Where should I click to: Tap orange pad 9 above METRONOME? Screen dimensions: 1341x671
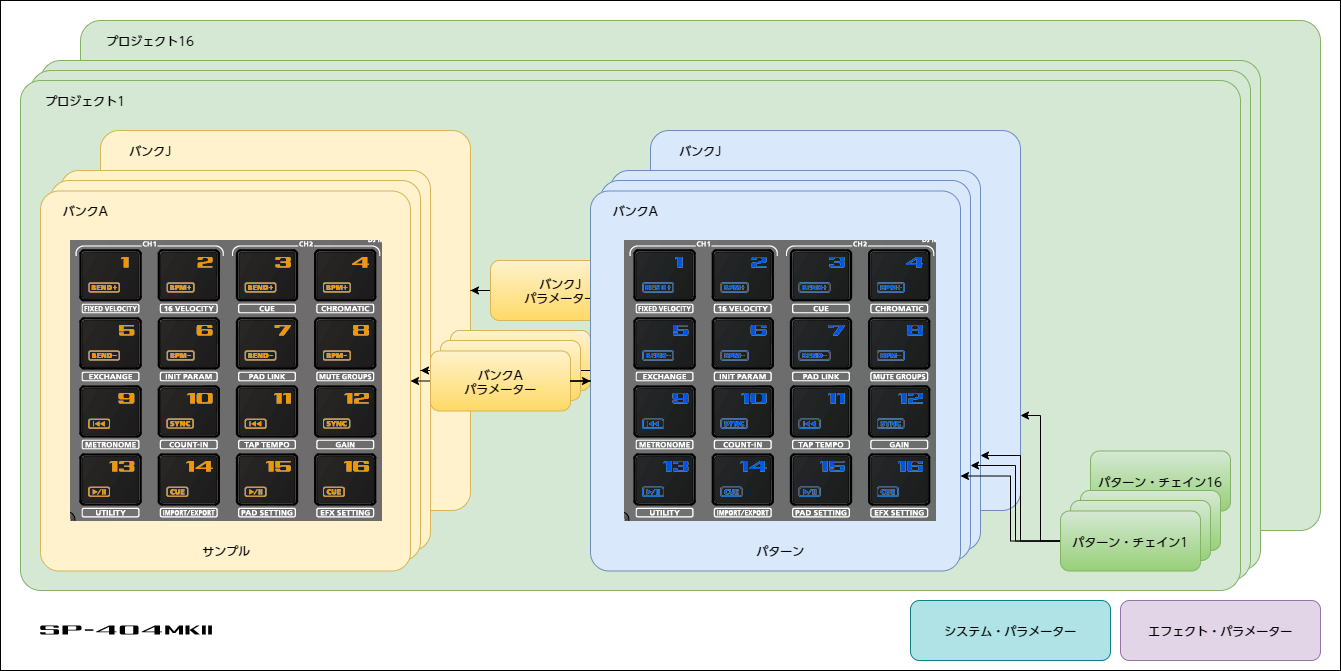(111, 411)
